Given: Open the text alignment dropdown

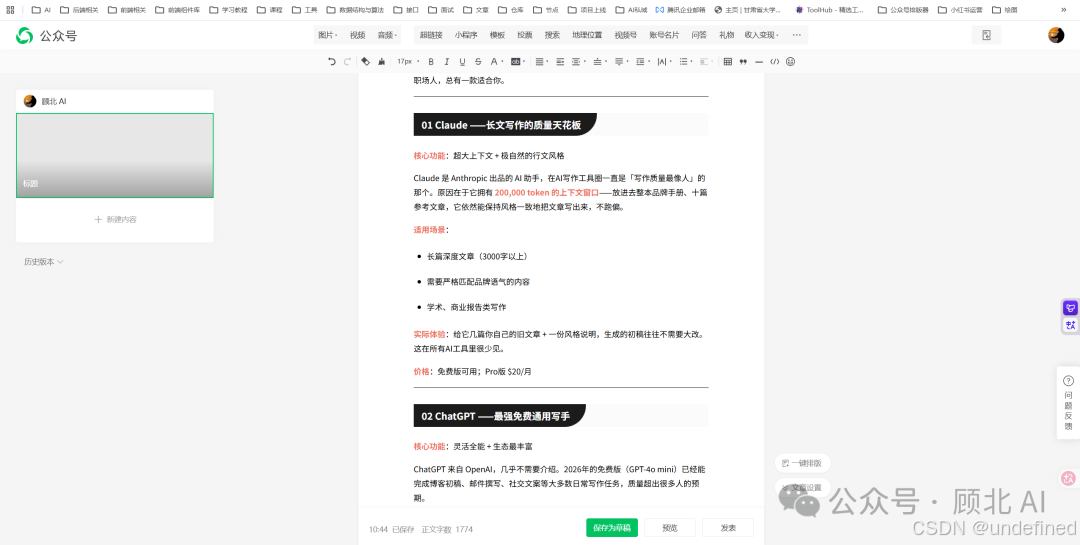Looking at the screenshot, I should [x=542, y=61].
